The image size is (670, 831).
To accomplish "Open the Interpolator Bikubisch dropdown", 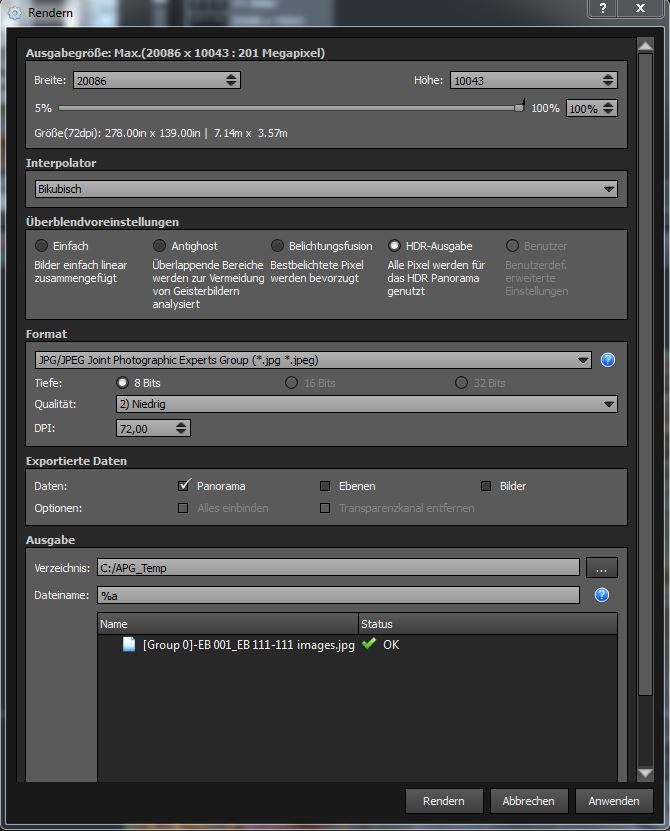I will click(x=326, y=188).
